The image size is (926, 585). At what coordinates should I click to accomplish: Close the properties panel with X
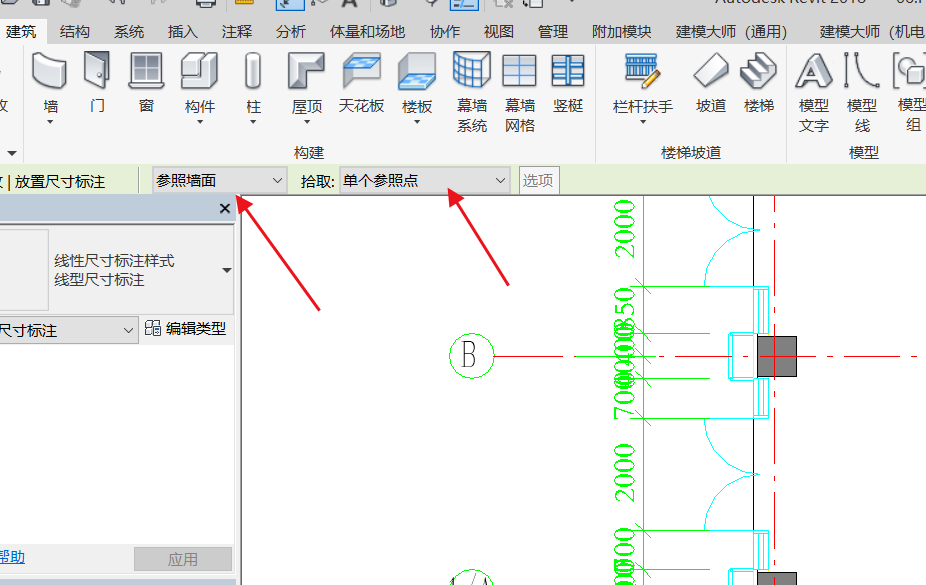(225, 208)
